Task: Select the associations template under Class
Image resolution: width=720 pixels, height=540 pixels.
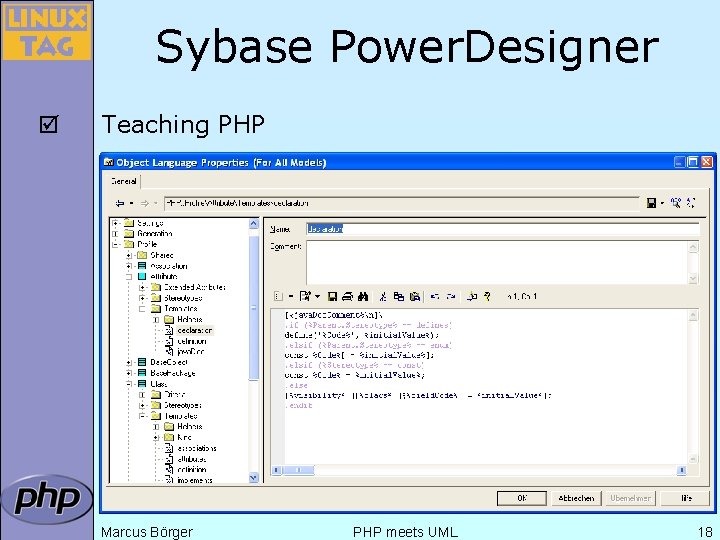Action: 197,448
